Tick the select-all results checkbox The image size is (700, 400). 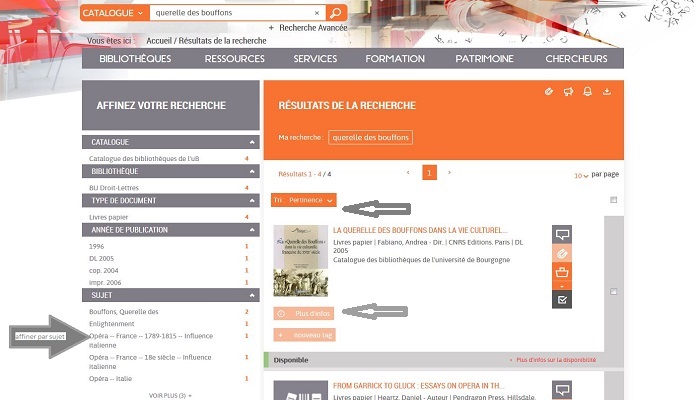pos(613,200)
